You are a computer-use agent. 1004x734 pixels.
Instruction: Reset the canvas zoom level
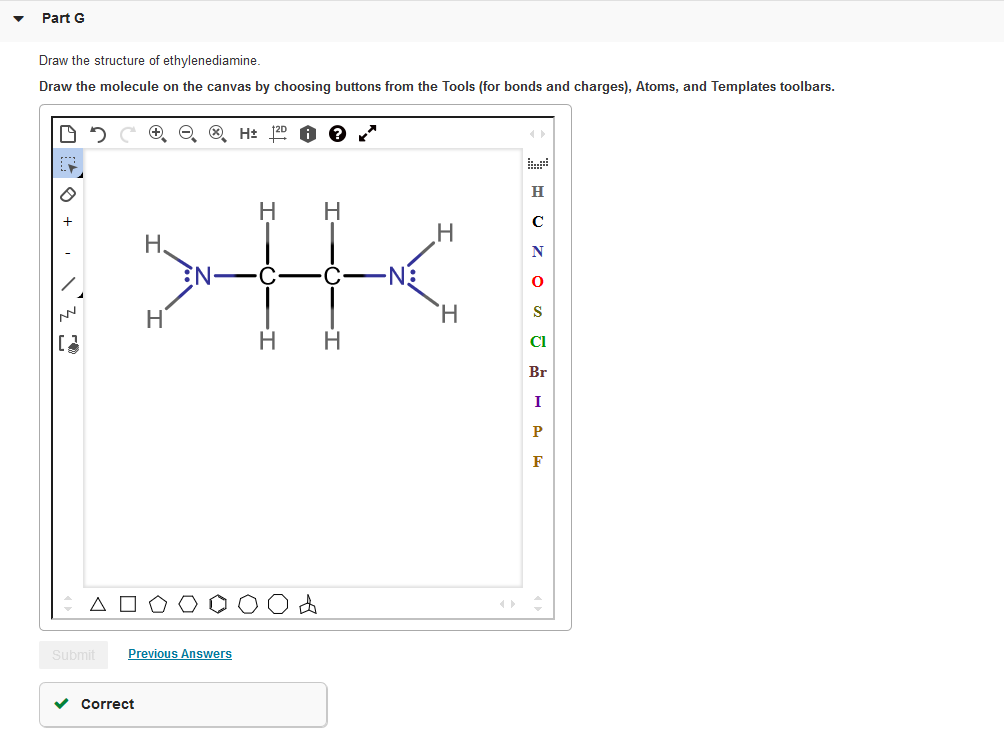[218, 133]
